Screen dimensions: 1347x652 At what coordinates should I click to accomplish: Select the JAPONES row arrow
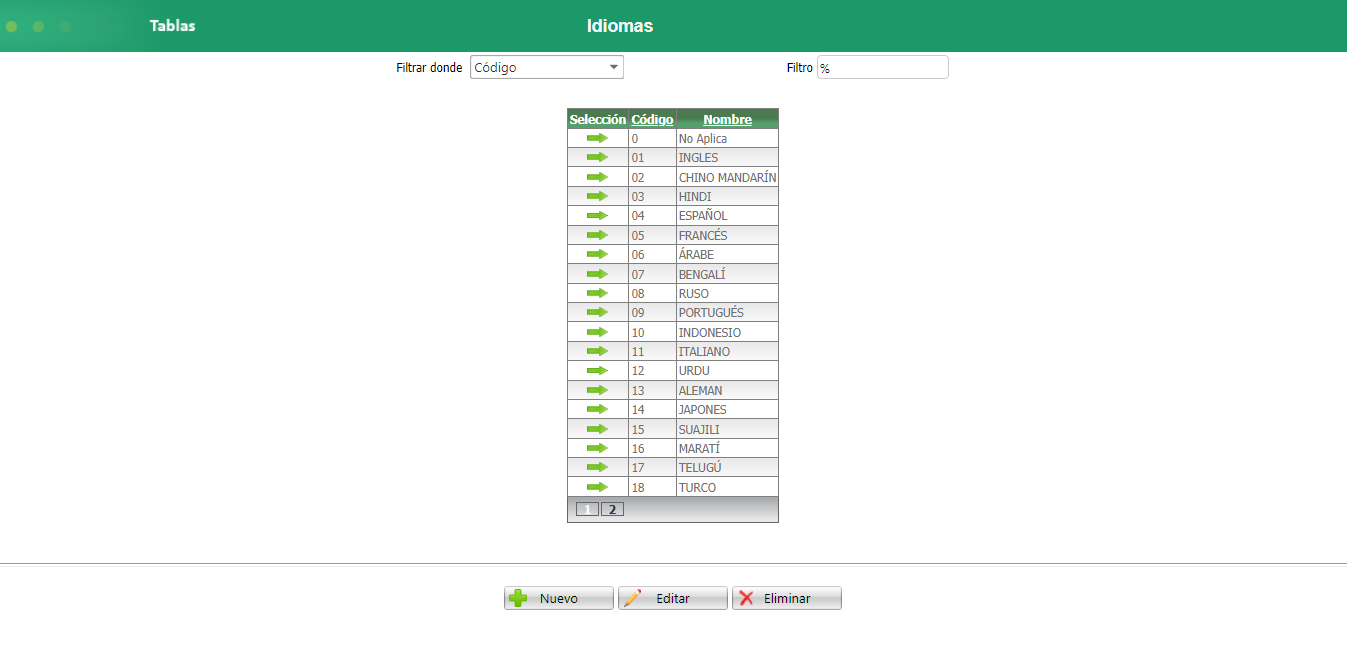click(x=597, y=409)
